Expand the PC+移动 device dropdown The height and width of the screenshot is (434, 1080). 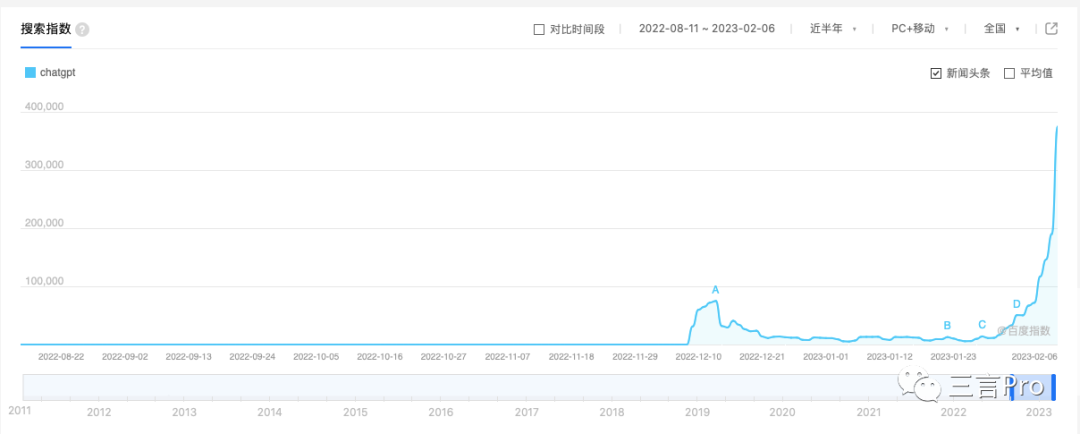point(920,29)
